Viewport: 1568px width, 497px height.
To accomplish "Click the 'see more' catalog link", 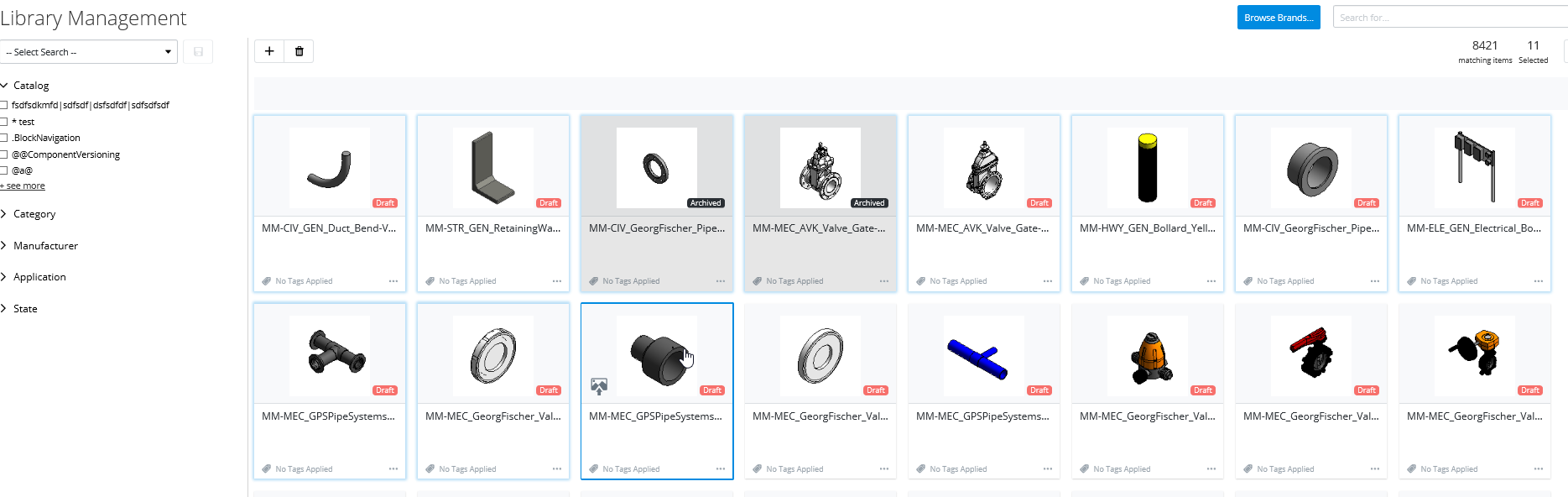I will tap(23, 186).
